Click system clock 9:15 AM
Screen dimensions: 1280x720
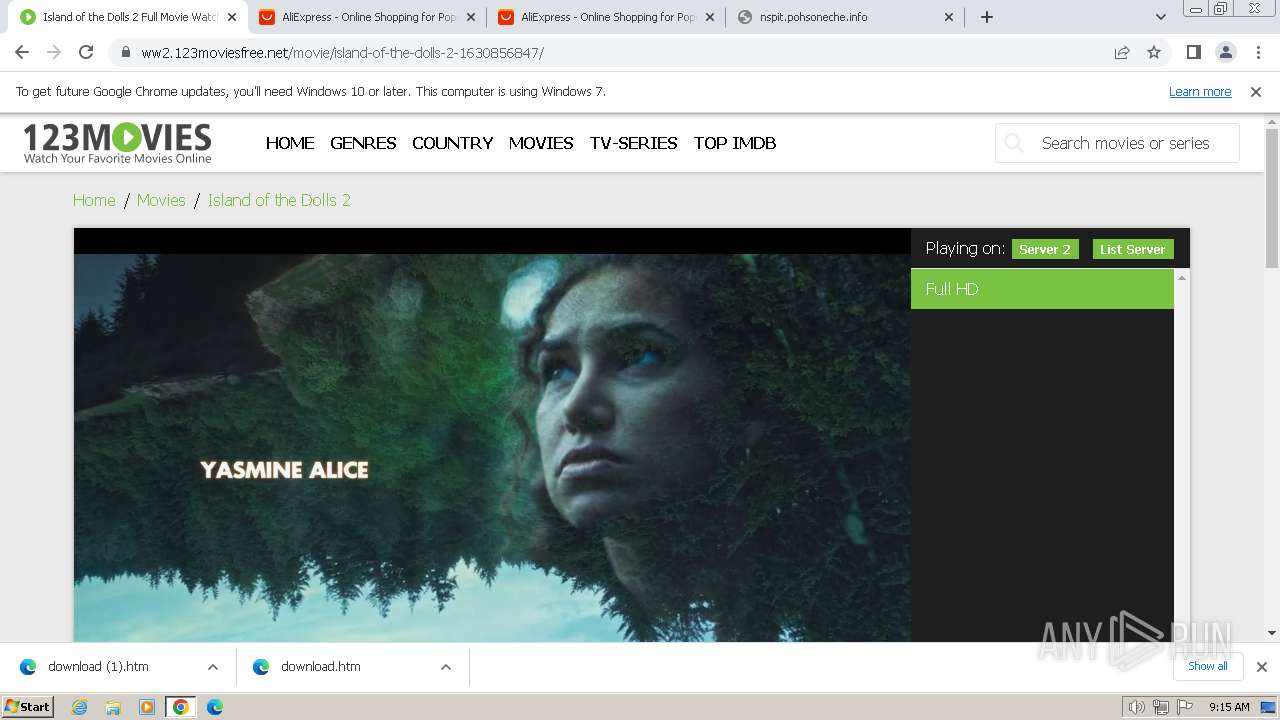pyautogui.click(x=1229, y=707)
